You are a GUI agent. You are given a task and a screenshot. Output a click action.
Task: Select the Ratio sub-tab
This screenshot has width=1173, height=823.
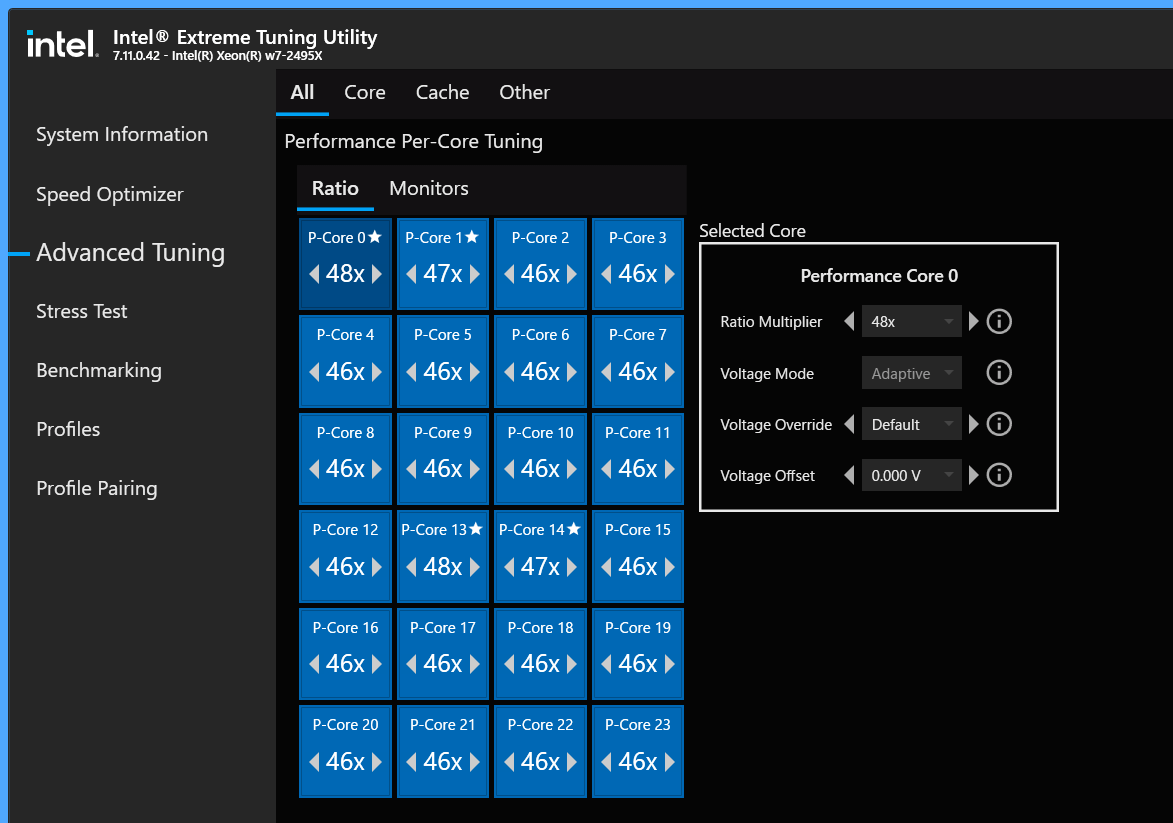click(335, 189)
